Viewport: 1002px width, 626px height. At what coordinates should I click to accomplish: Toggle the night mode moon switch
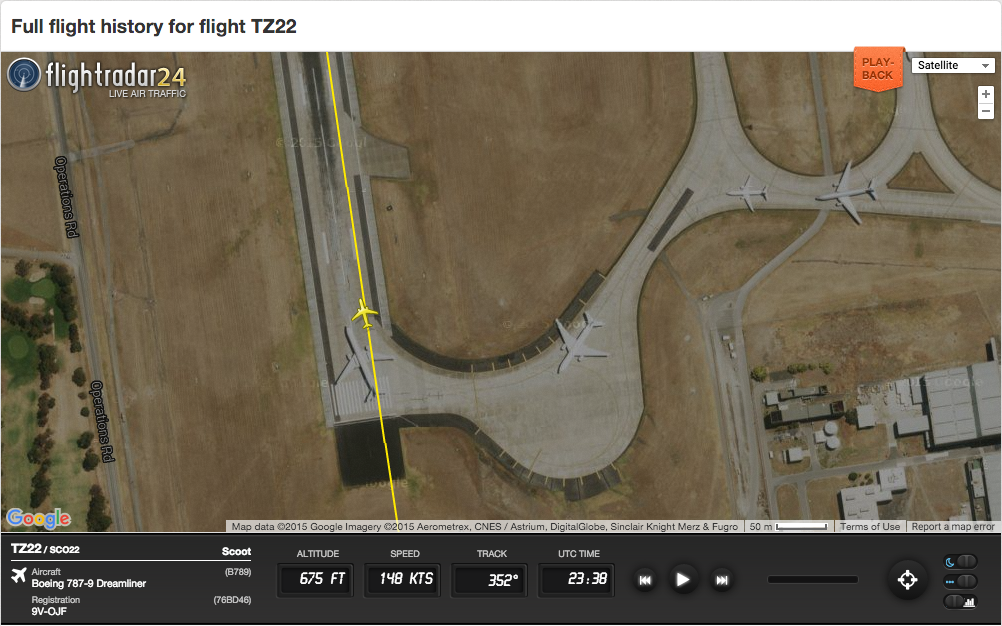click(960, 561)
